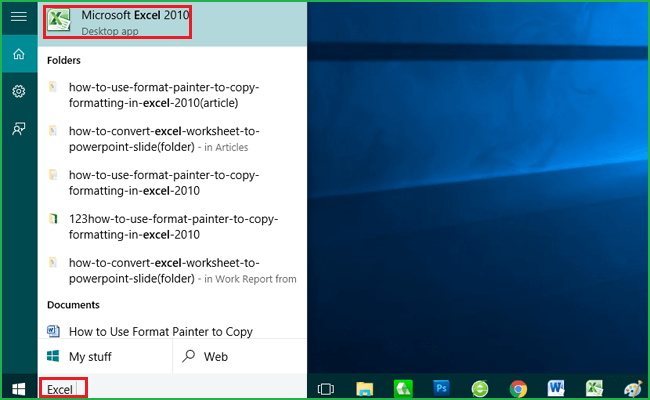Open the Paint icon on the taskbar

point(632,388)
